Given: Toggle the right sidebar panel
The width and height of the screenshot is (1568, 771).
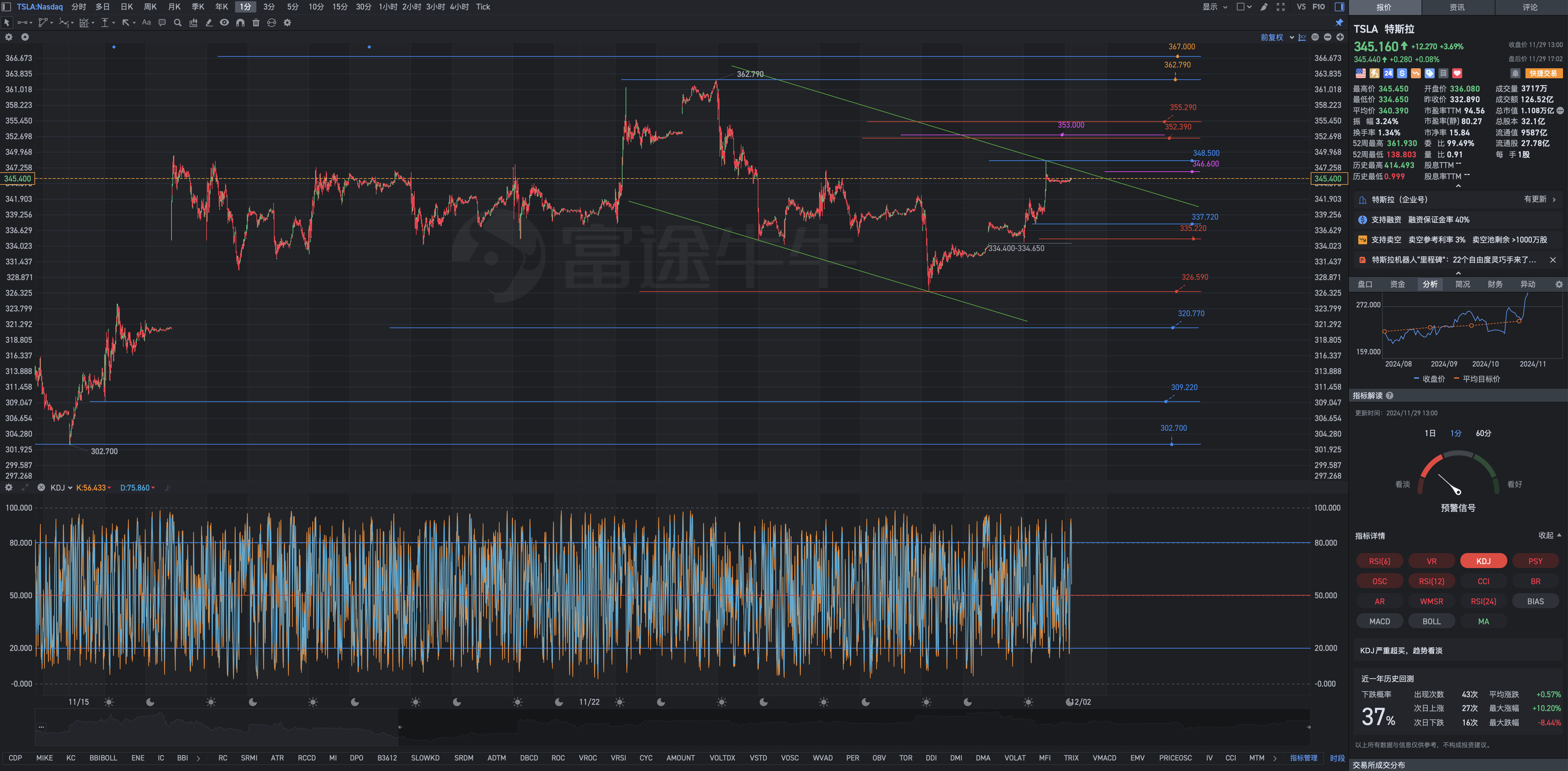Looking at the screenshot, I should (x=1340, y=7).
